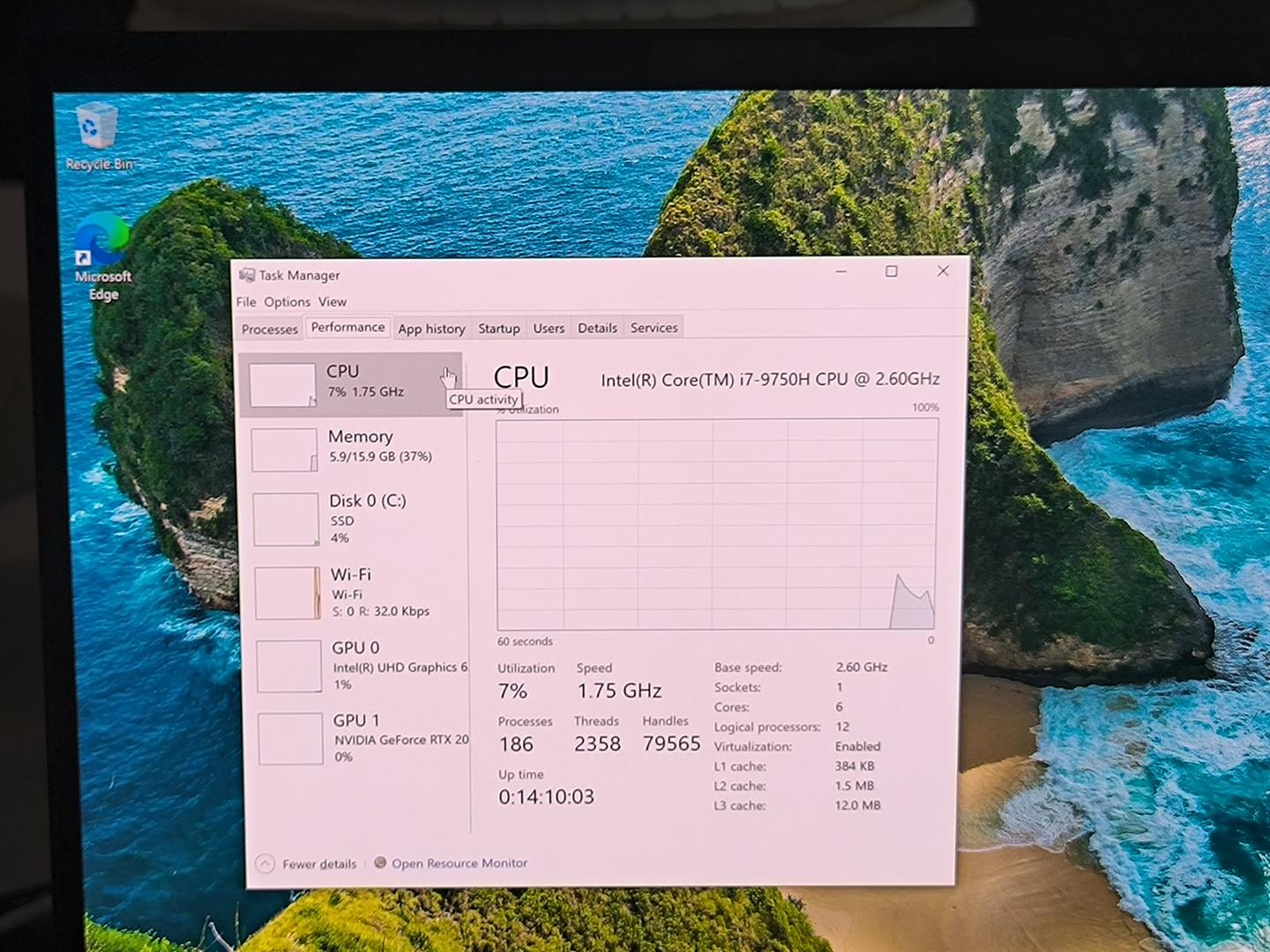Switch to the Details tab
The height and width of the screenshot is (952, 1270).
pos(597,328)
